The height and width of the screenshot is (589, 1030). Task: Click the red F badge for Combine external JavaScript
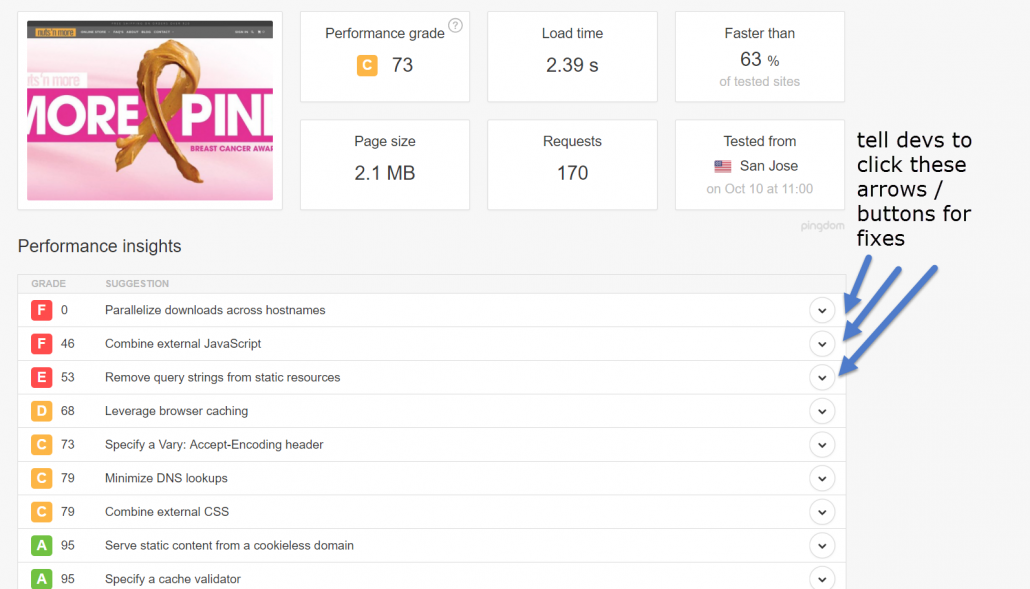coord(41,343)
